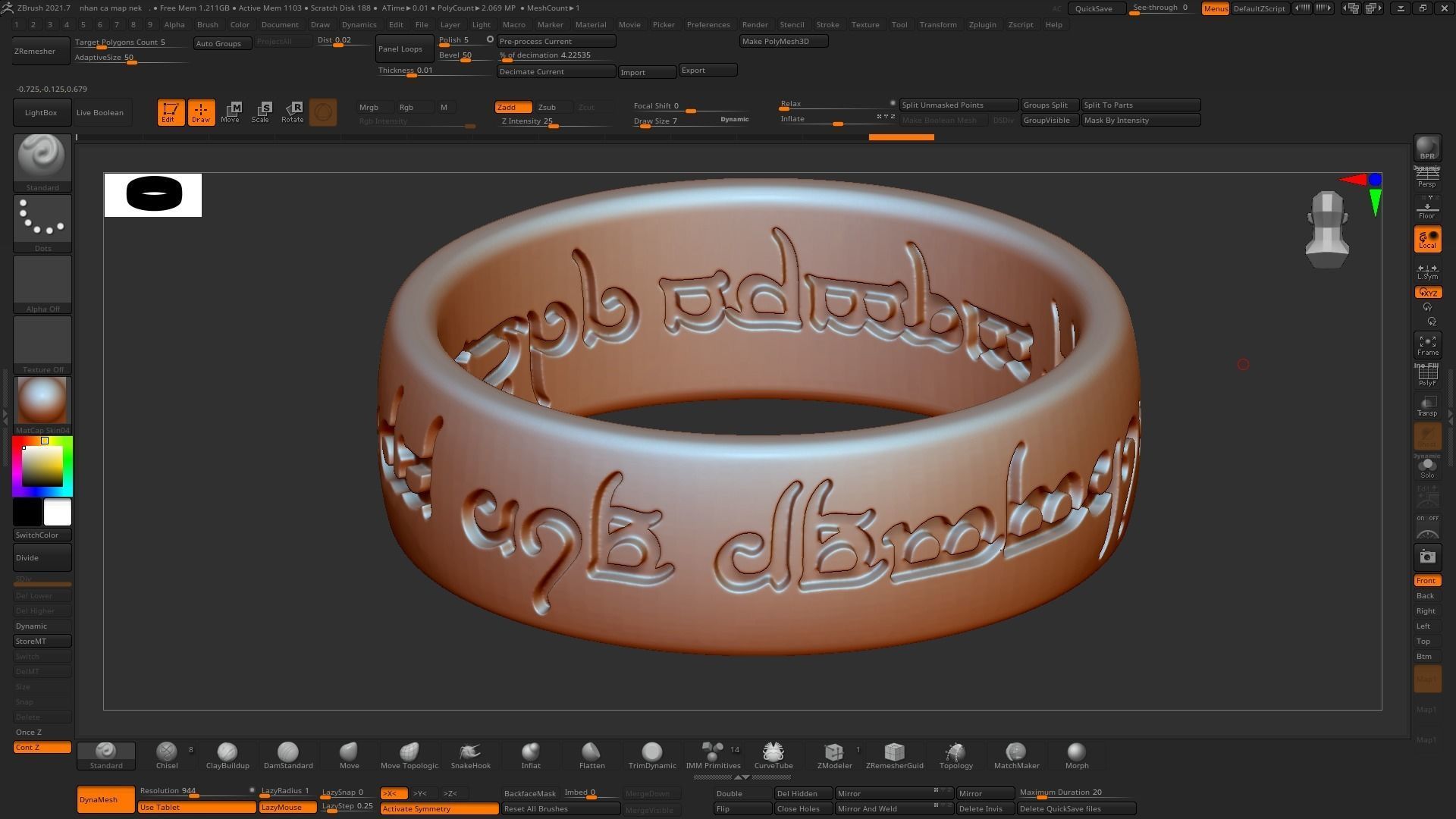Select the Morph brush
This screenshot has width=1456, height=819.
(x=1077, y=755)
